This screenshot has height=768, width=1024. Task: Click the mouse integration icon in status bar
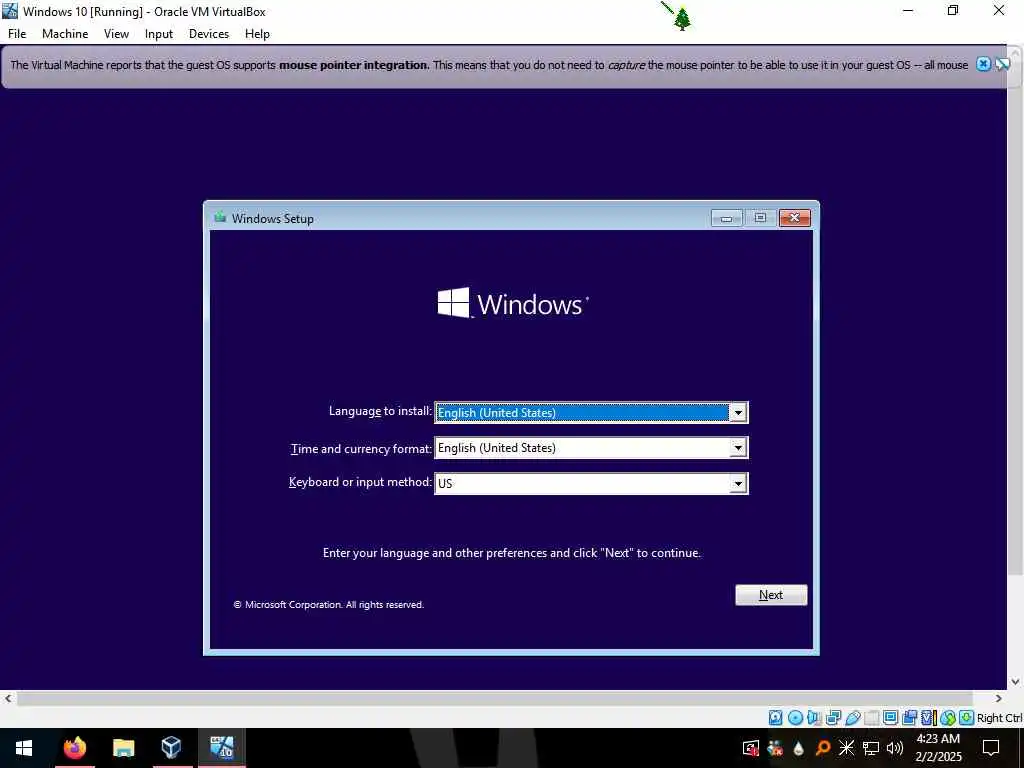point(948,718)
